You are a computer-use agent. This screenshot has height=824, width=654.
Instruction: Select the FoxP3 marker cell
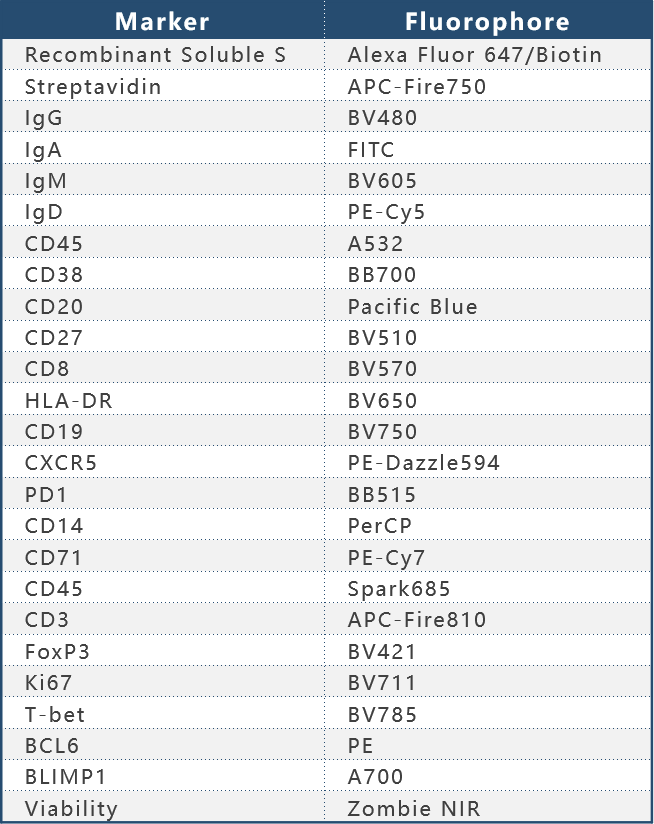tap(56, 652)
